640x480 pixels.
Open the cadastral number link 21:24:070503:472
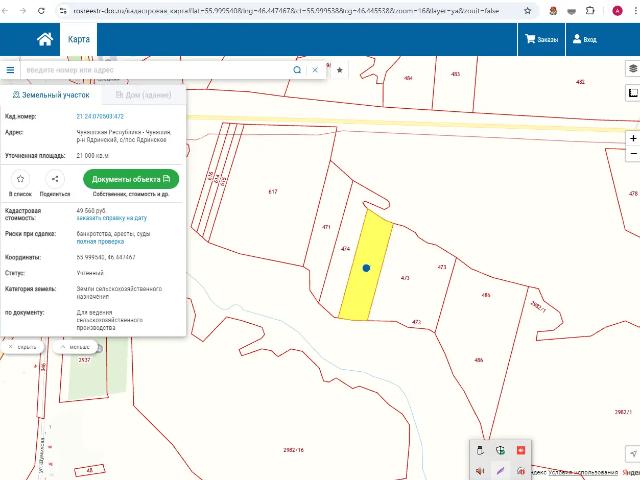[x=100, y=116]
